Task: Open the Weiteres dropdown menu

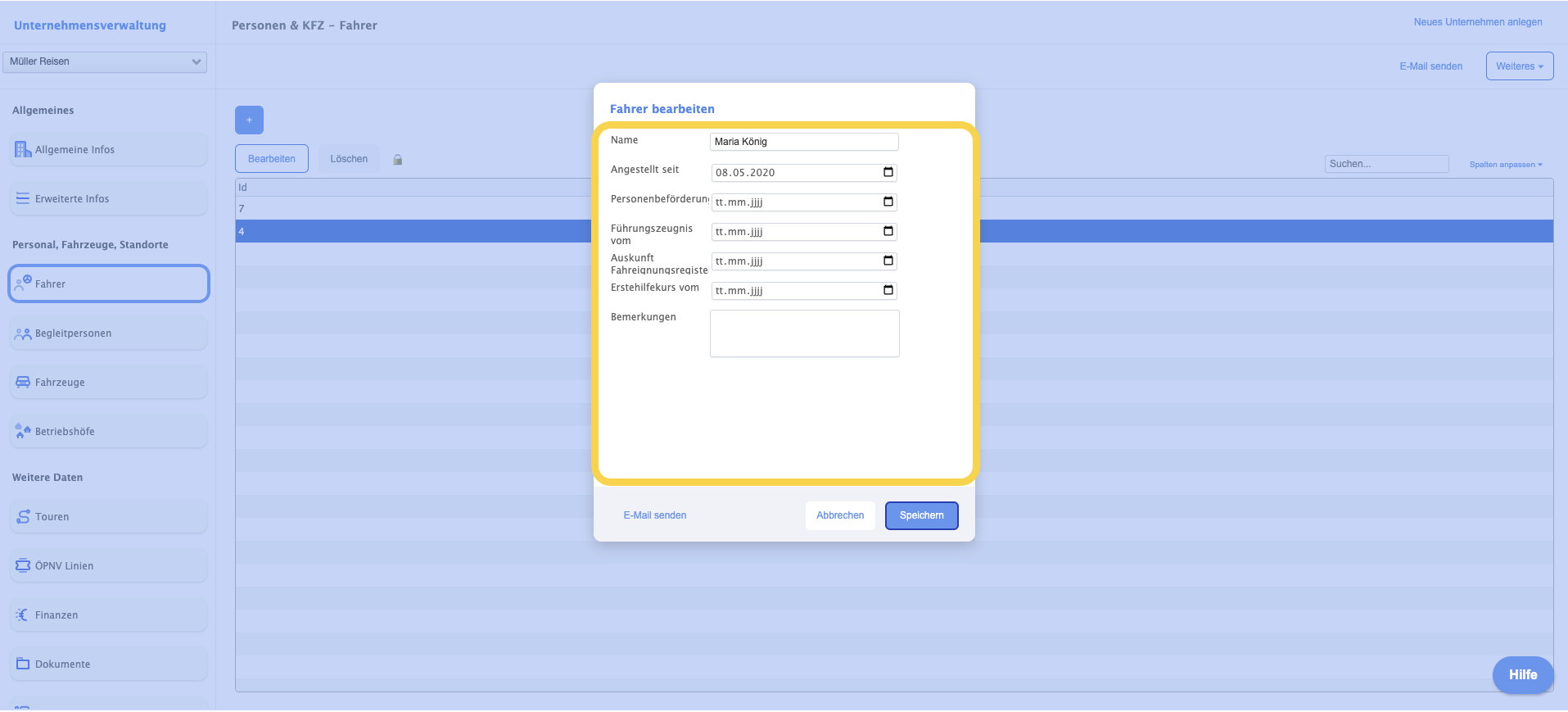Action: pos(1519,66)
